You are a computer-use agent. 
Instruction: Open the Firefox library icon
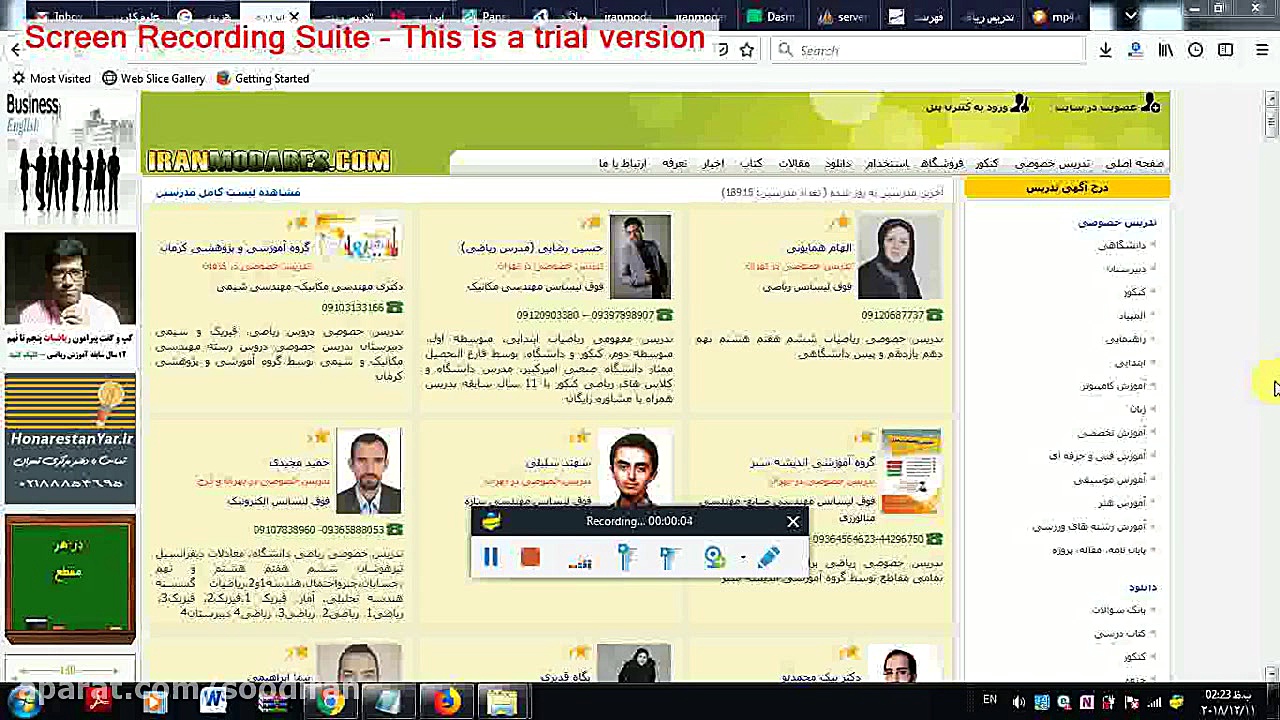[1165, 50]
